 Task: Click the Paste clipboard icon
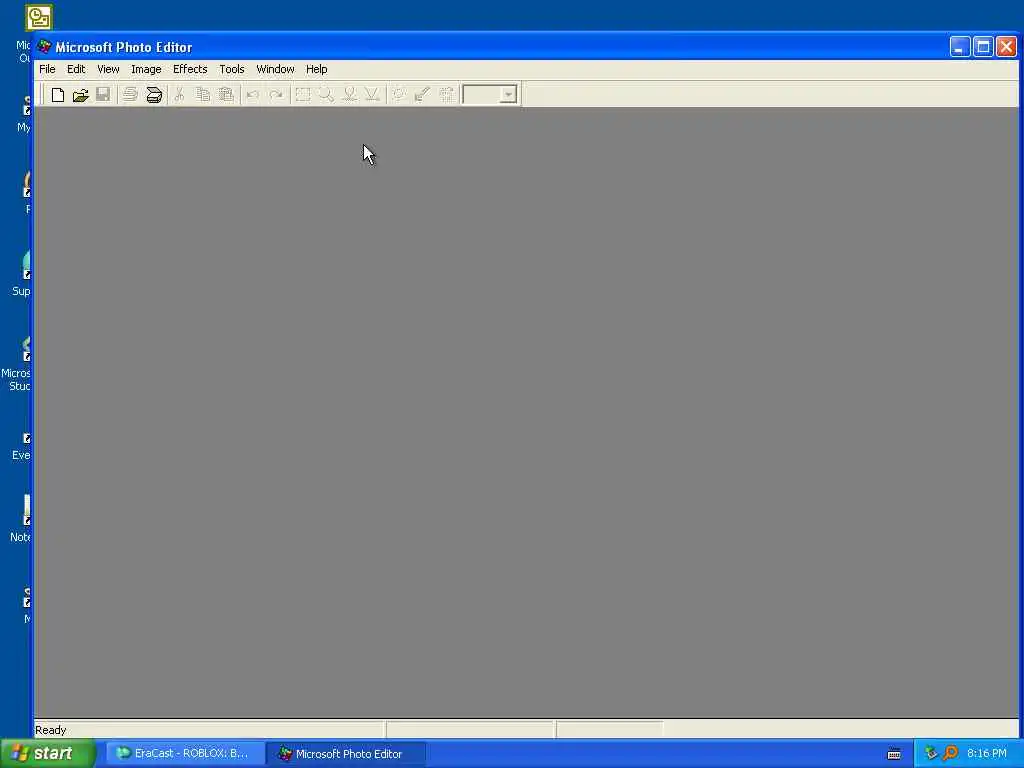point(226,95)
